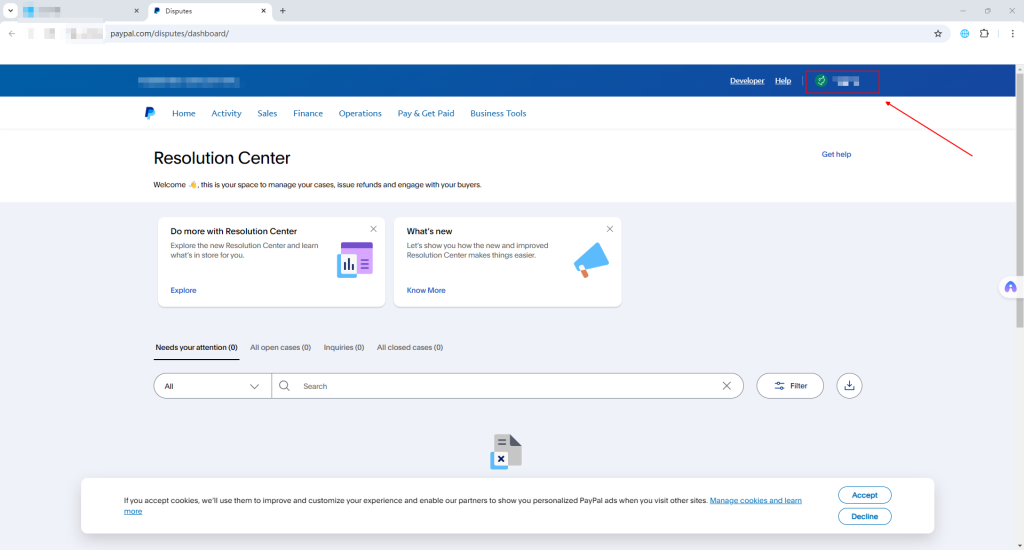Download cases report icon button
Viewport: 1024px width, 550px height.
[x=849, y=386]
